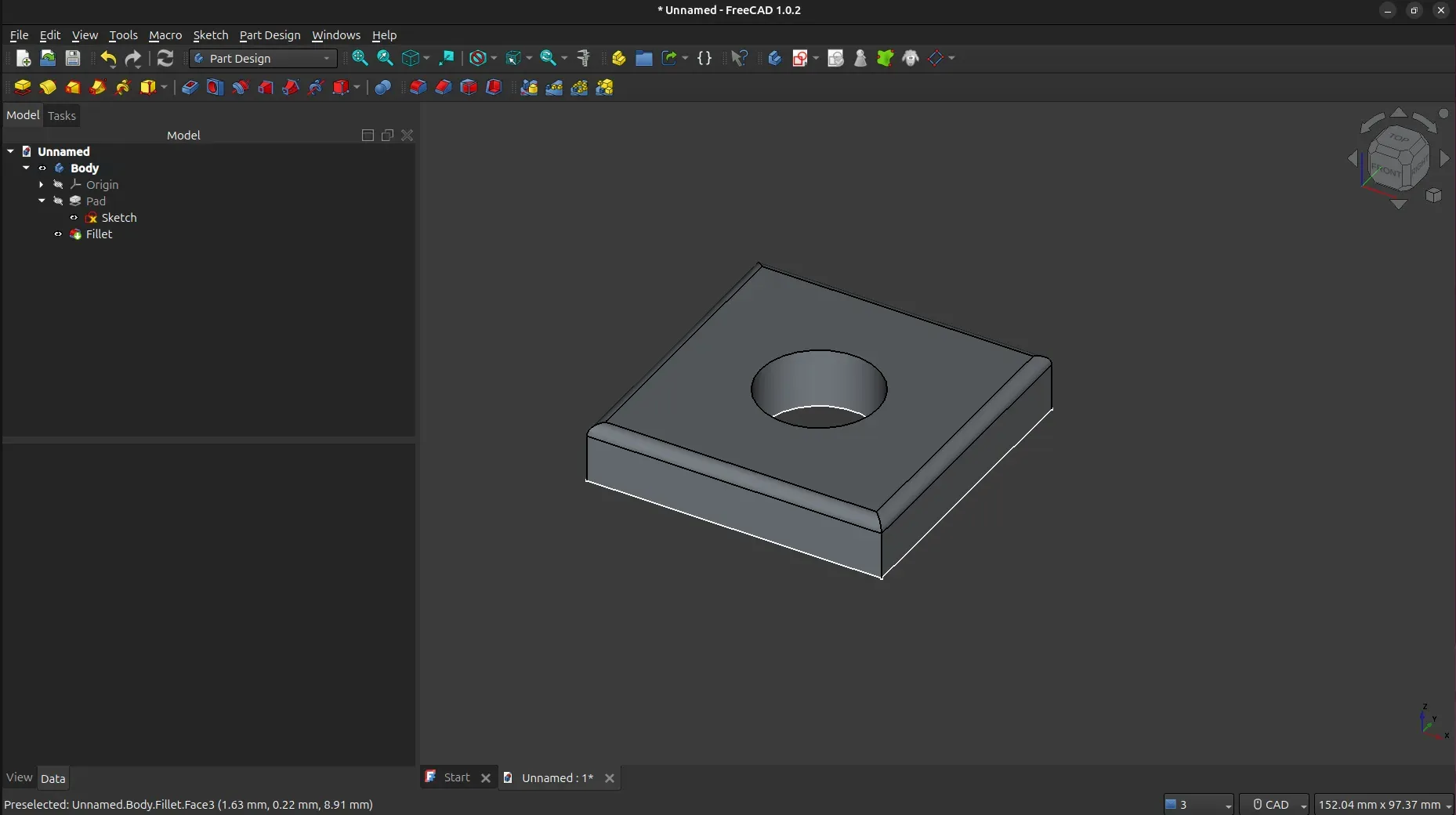Image resolution: width=1456 pixels, height=815 pixels.
Task: Toggle visibility eye of Fillet
Action: pyautogui.click(x=58, y=234)
